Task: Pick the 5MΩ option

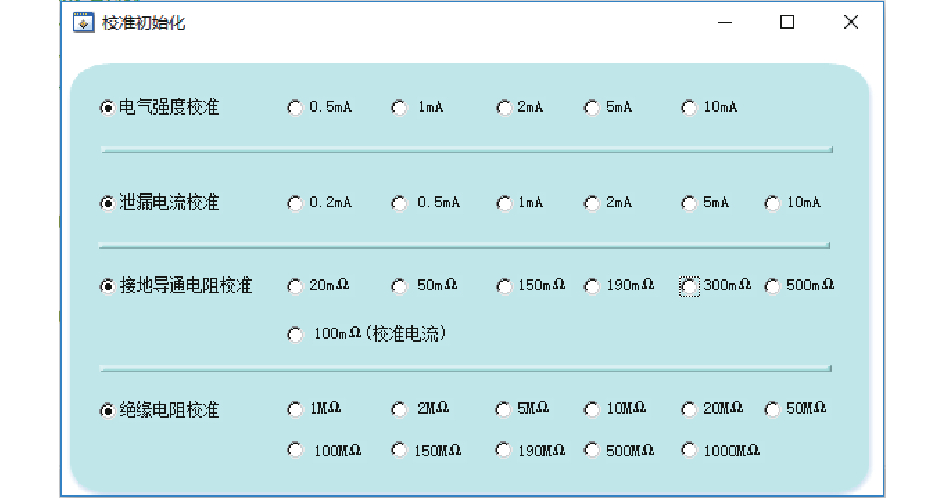Action: tap(504, 409)
